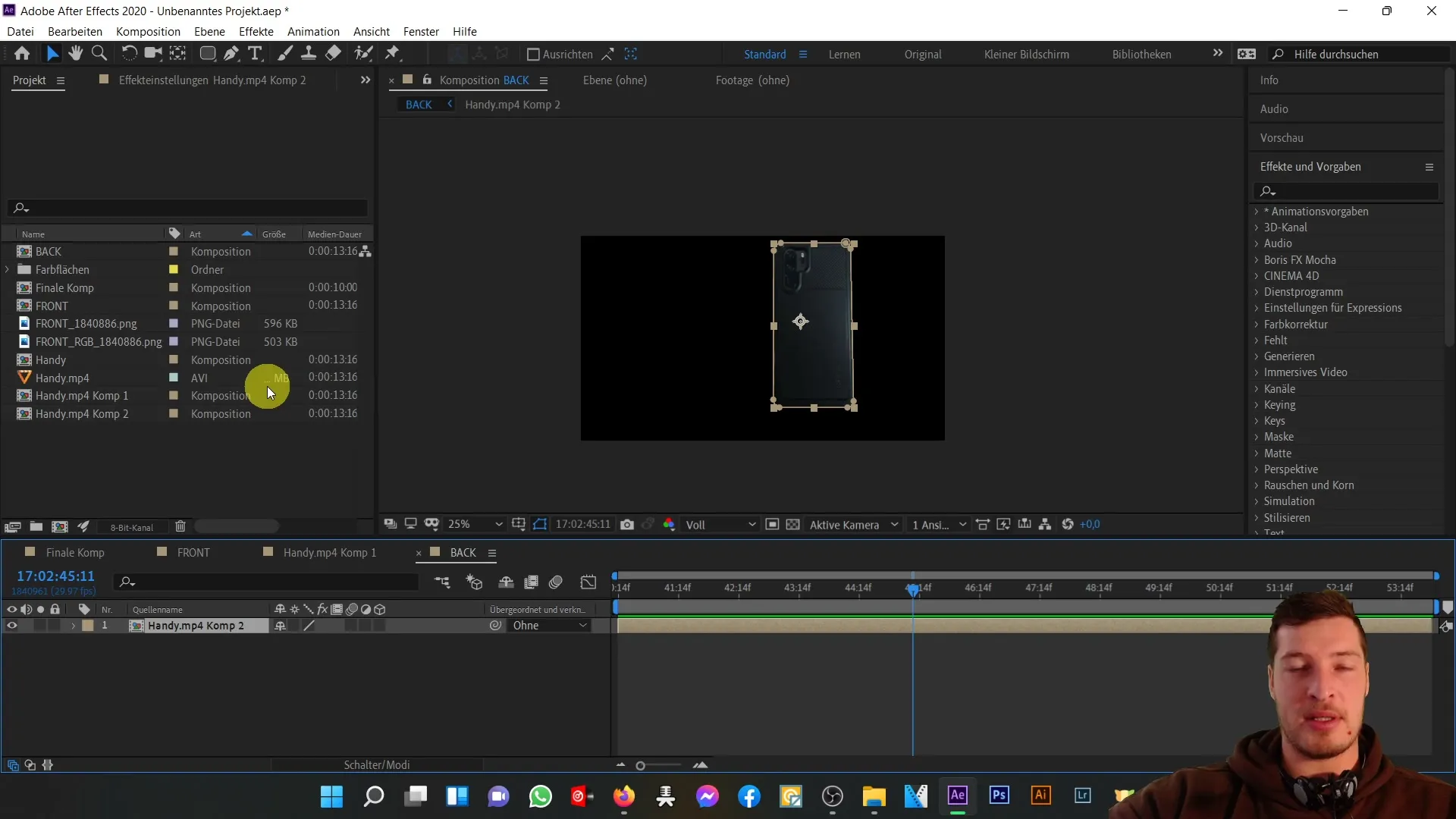Select the Rotation tool in toolbar
This screenshot has height=819, width=1456.
[x=129, y=54]
